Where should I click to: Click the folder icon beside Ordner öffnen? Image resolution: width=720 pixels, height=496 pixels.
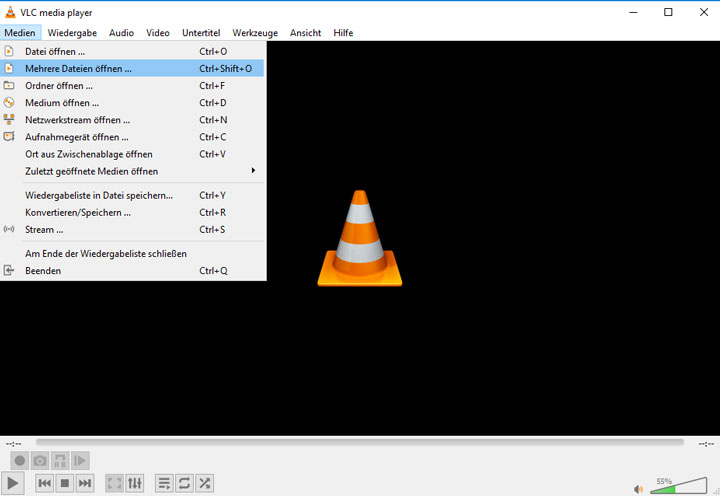9,85
